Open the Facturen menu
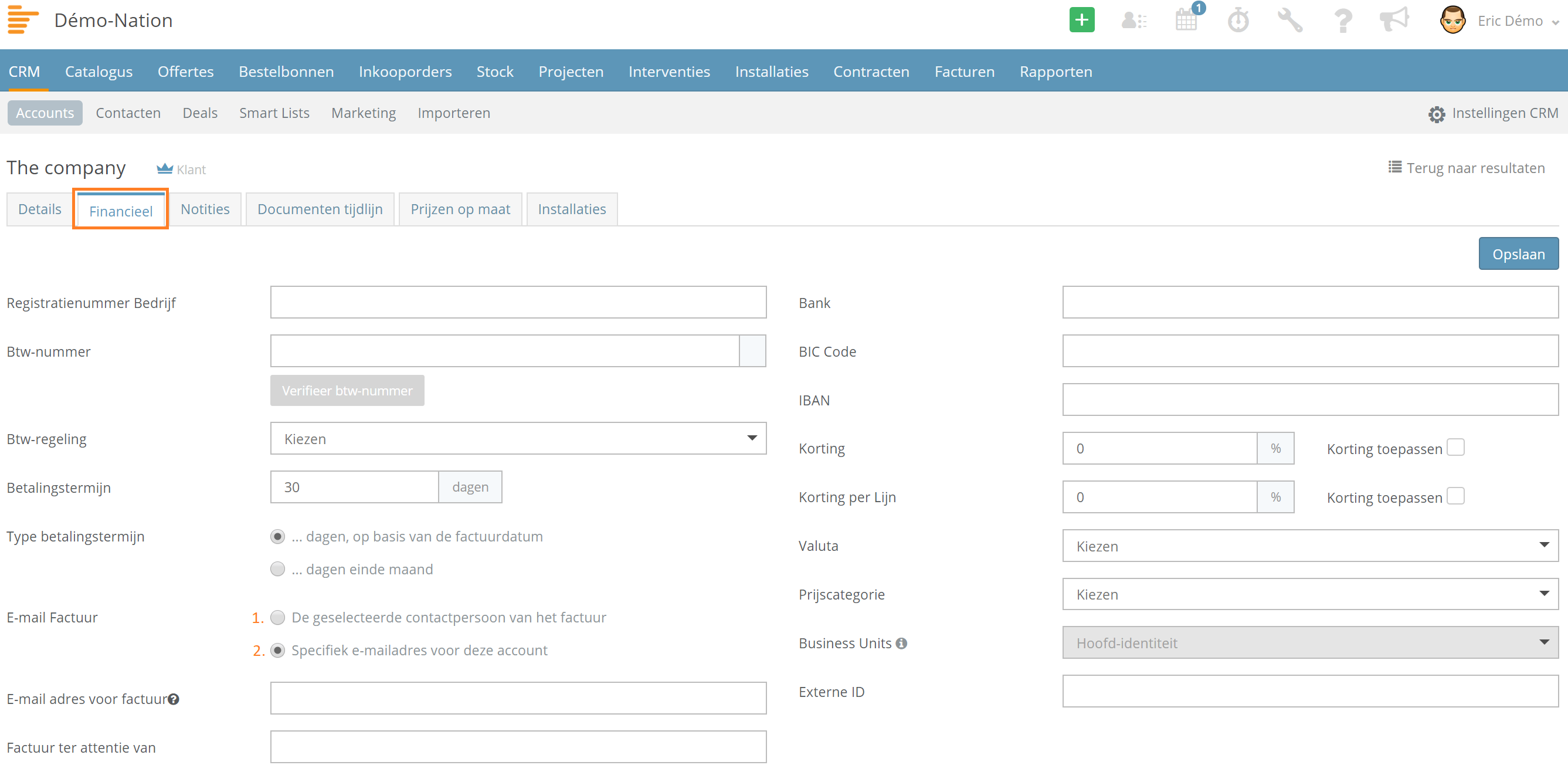 (x=964, y=71)
